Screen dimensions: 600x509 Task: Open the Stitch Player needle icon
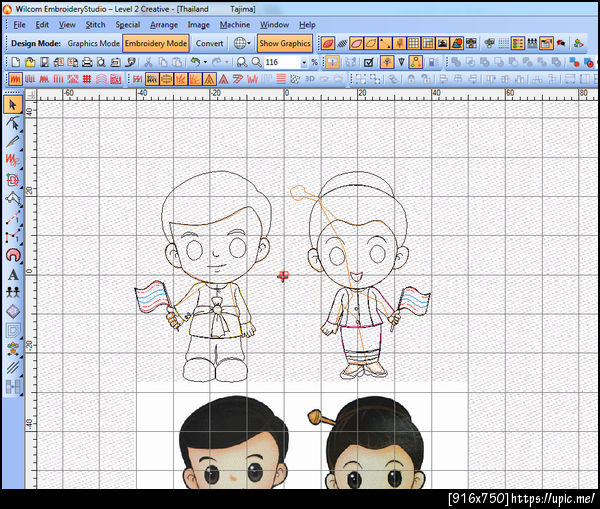401,62
